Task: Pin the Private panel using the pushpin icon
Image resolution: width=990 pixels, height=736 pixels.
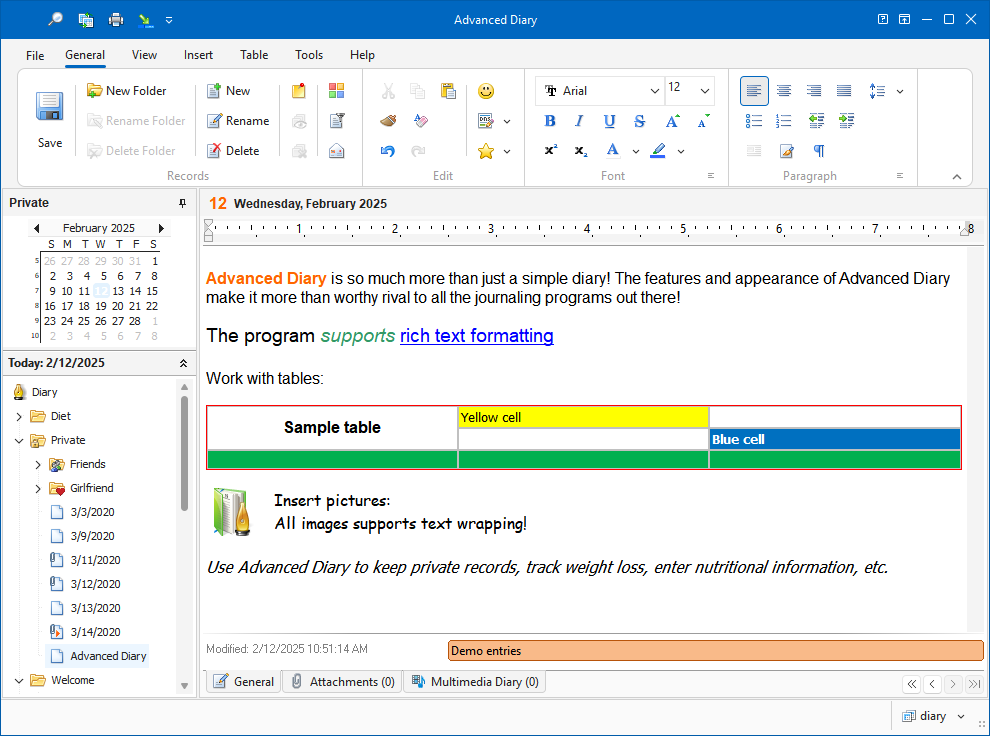Action: (x=182, y=203)
